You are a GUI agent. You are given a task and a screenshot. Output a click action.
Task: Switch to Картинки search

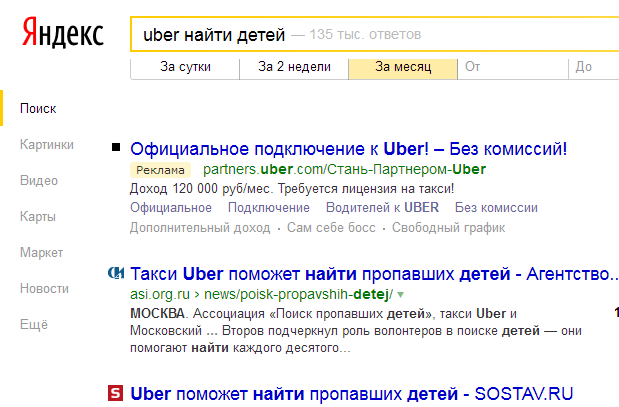coord(47,144)
